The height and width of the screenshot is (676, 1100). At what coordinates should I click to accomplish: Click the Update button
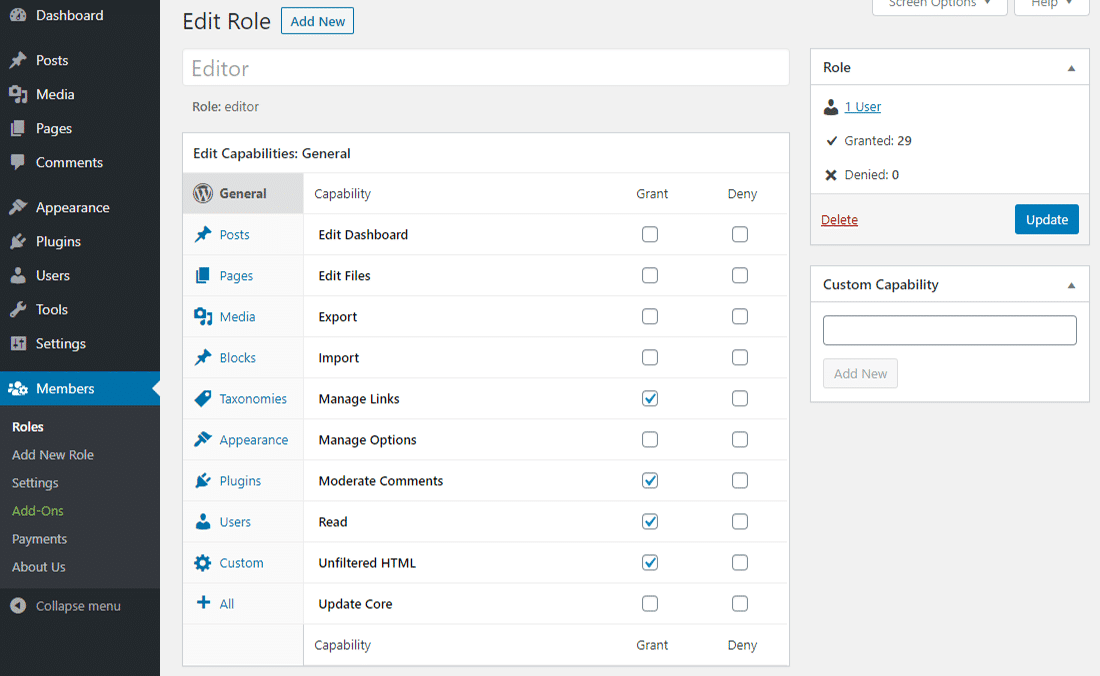pos(1046,219)
